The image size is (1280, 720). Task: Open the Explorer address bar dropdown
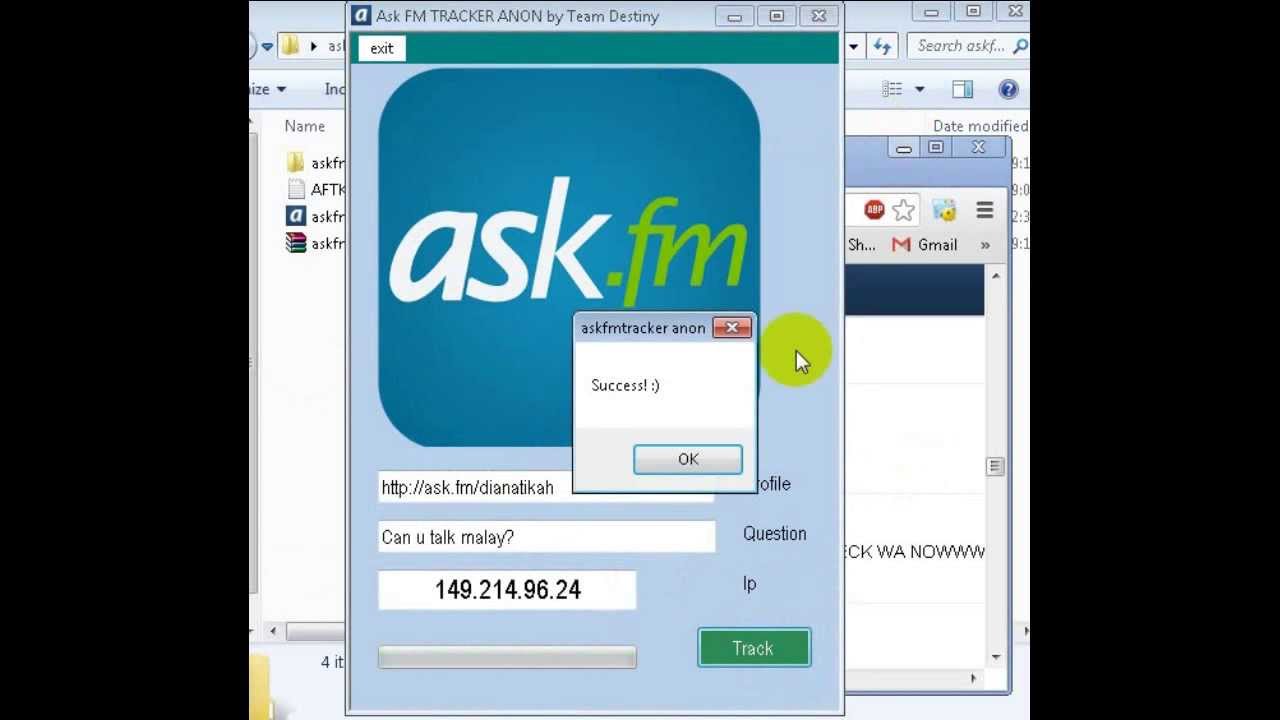(854, 46)
